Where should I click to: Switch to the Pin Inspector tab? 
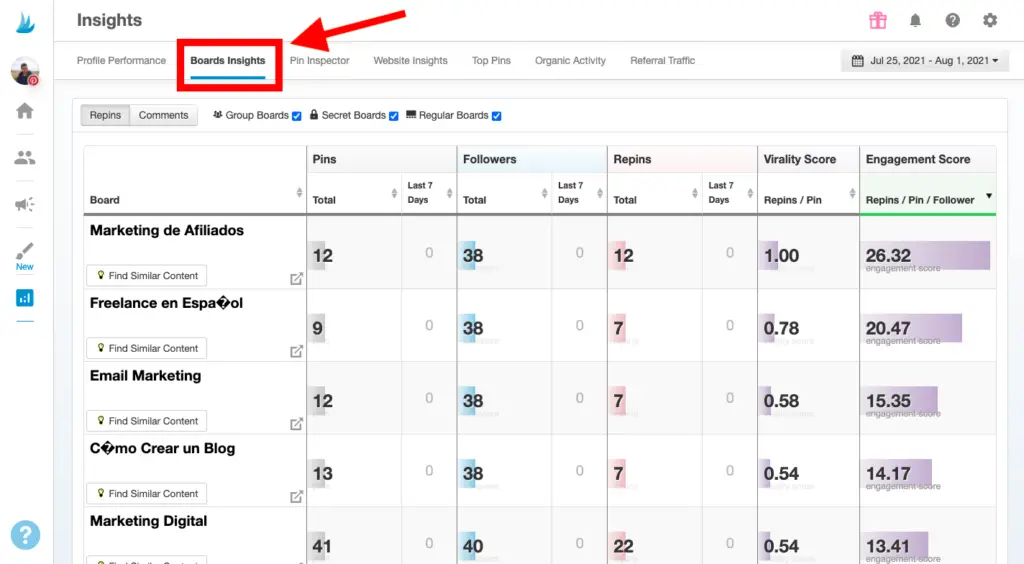click(x=320, y=61)
